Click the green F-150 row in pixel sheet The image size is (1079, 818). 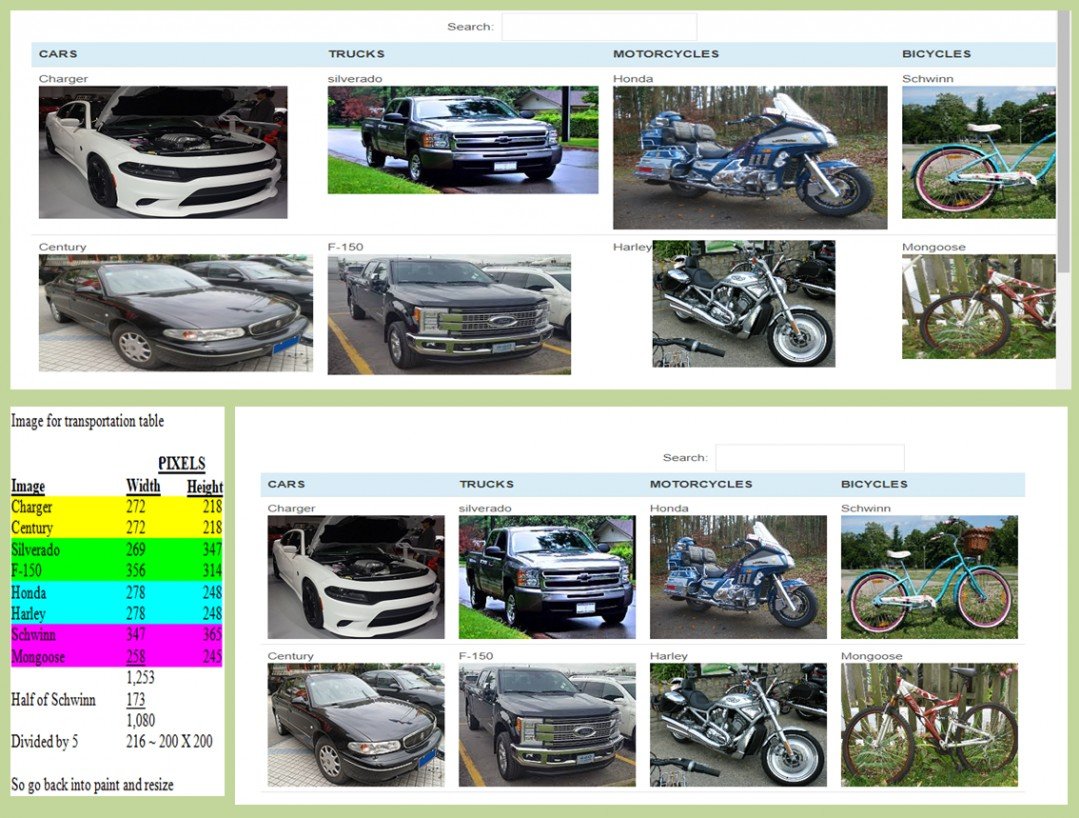pyautogui.click(x=116, y=570)
